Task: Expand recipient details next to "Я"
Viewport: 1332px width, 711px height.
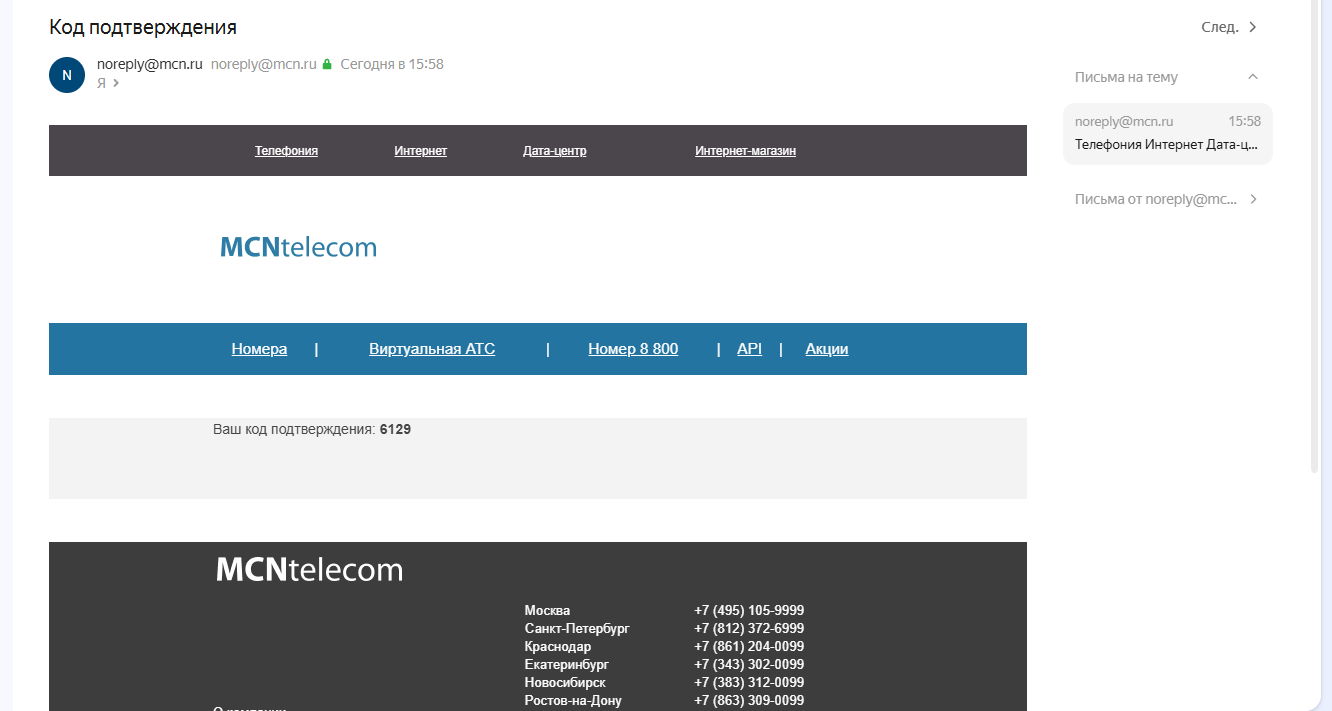Action: pos(116,83)
